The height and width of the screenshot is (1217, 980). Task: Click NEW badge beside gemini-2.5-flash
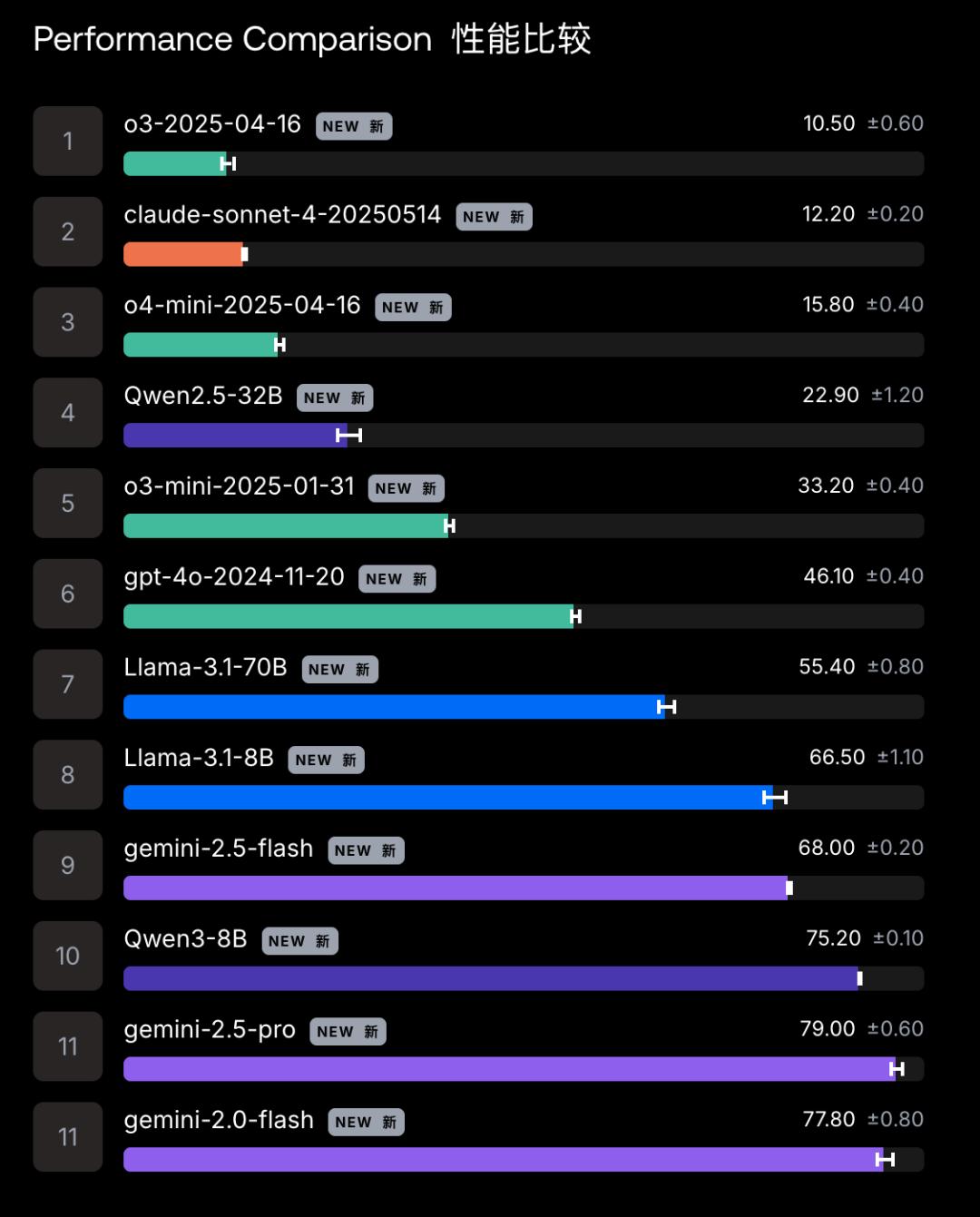366,850
